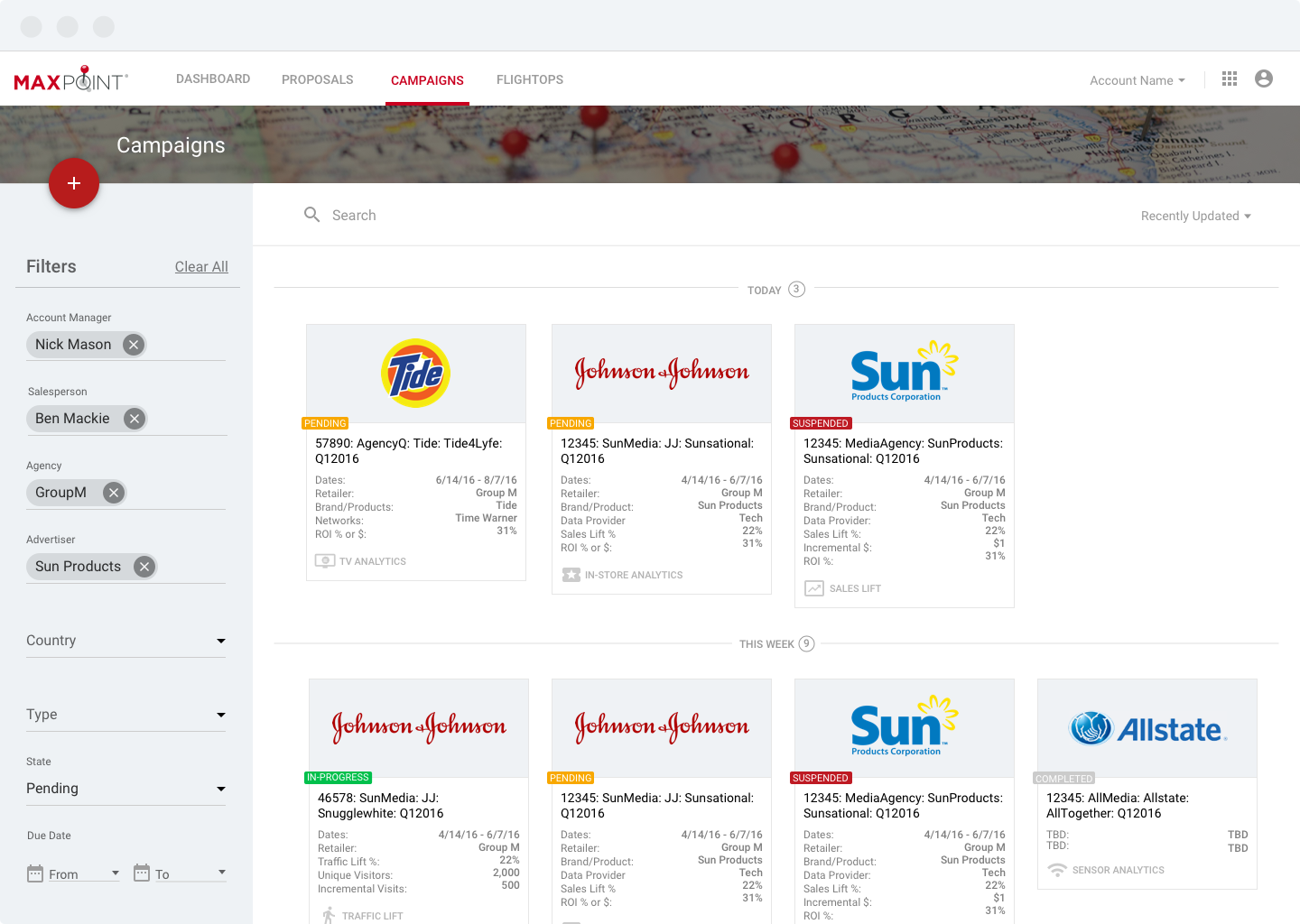This screenshot has height=924, width=1300.
Task: Open the apps grid icon in header
Action: (1230, 79)
